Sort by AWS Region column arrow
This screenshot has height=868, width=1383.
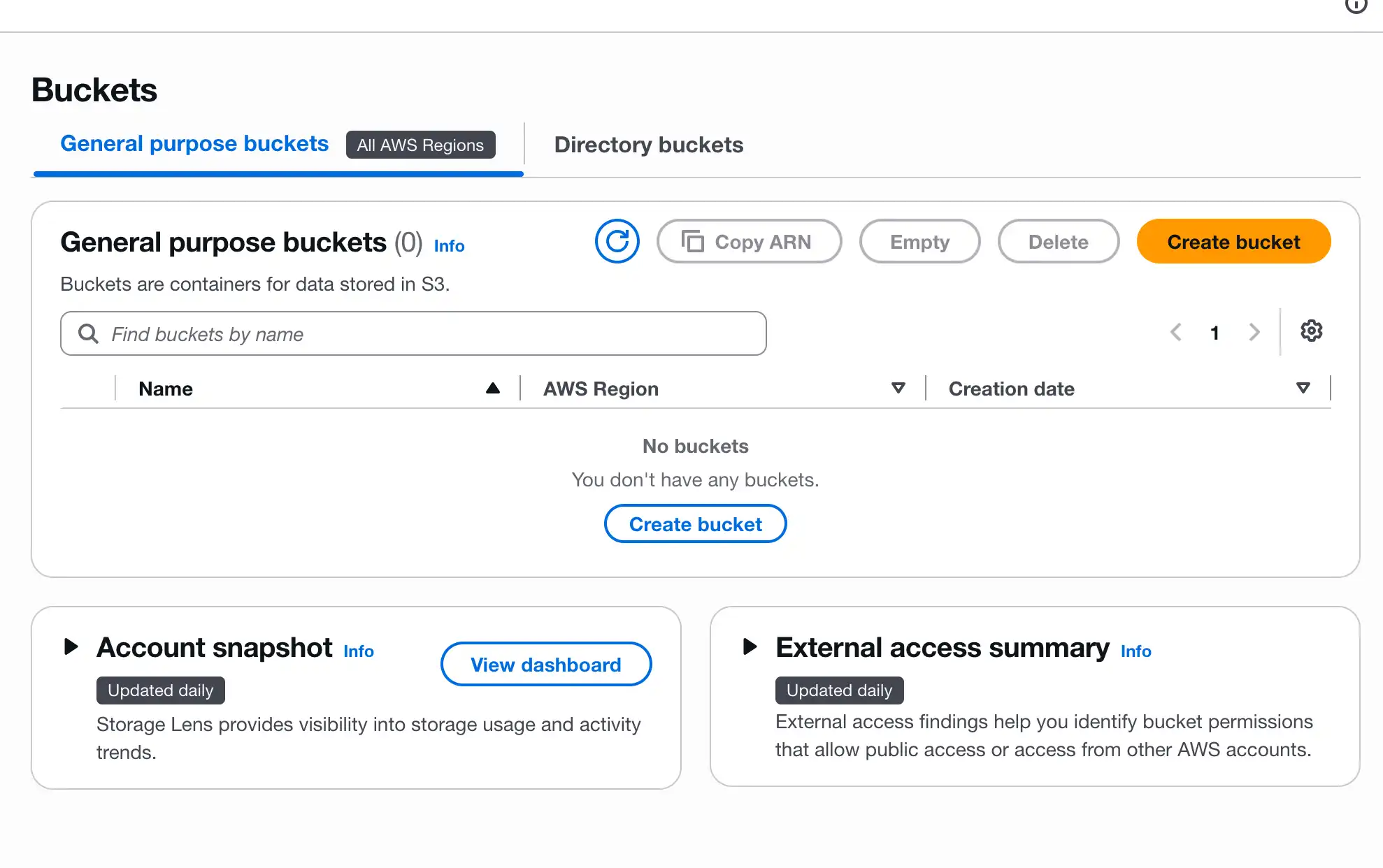click(898, 388)
